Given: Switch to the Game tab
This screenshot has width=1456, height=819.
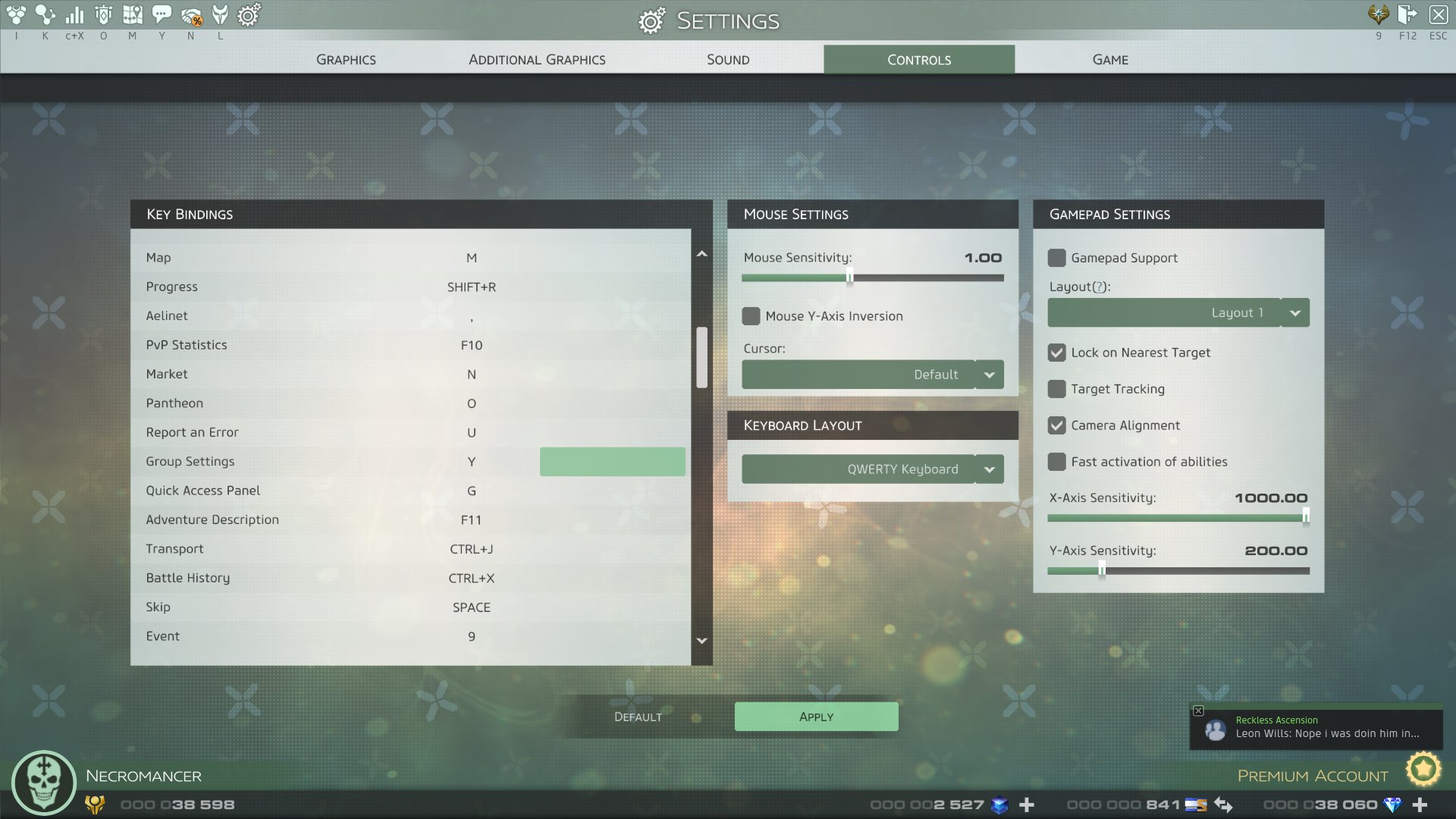Looking at the screenshot, I should click(1110, 59).
